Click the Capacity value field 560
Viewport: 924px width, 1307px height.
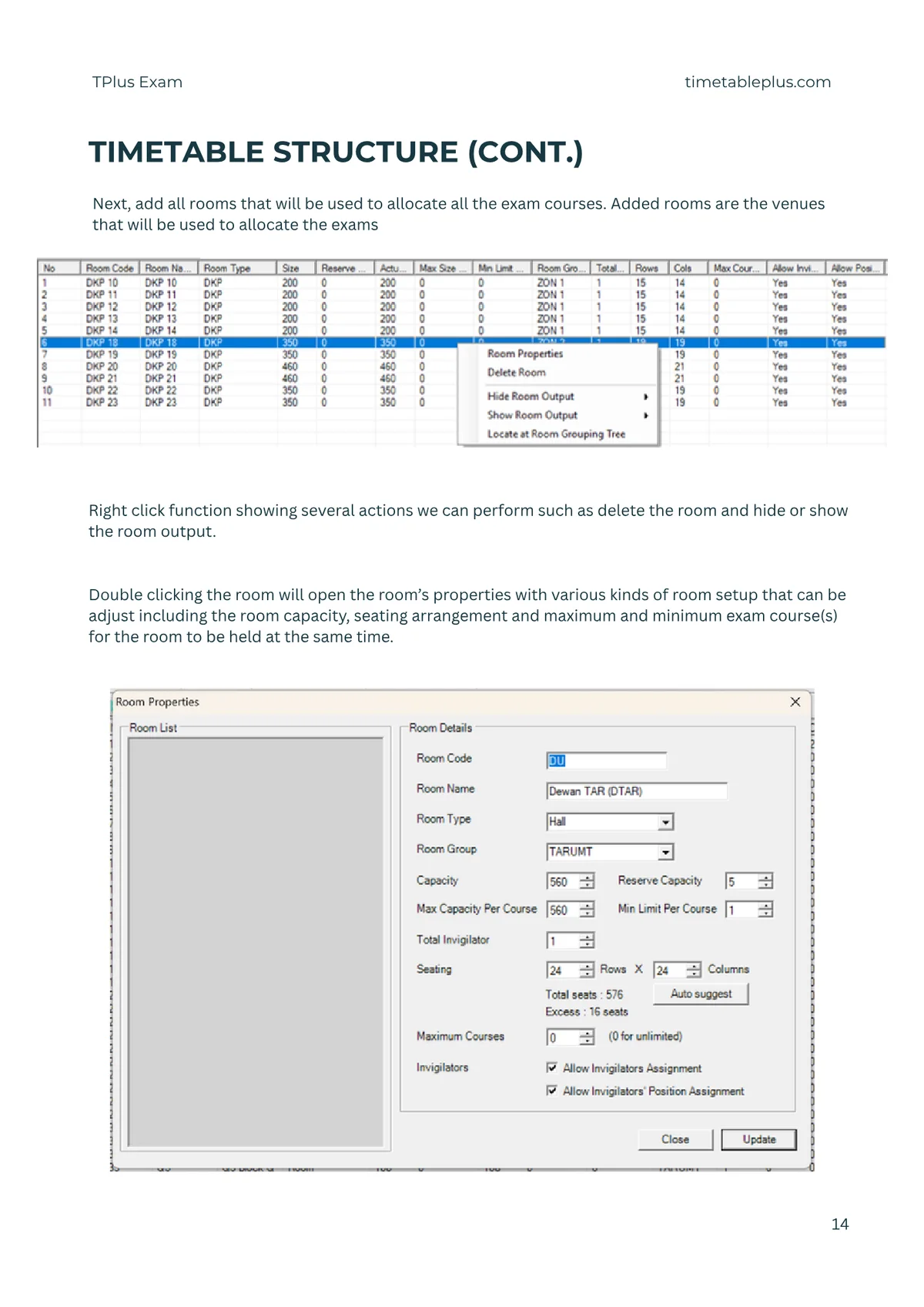(563, 882)
